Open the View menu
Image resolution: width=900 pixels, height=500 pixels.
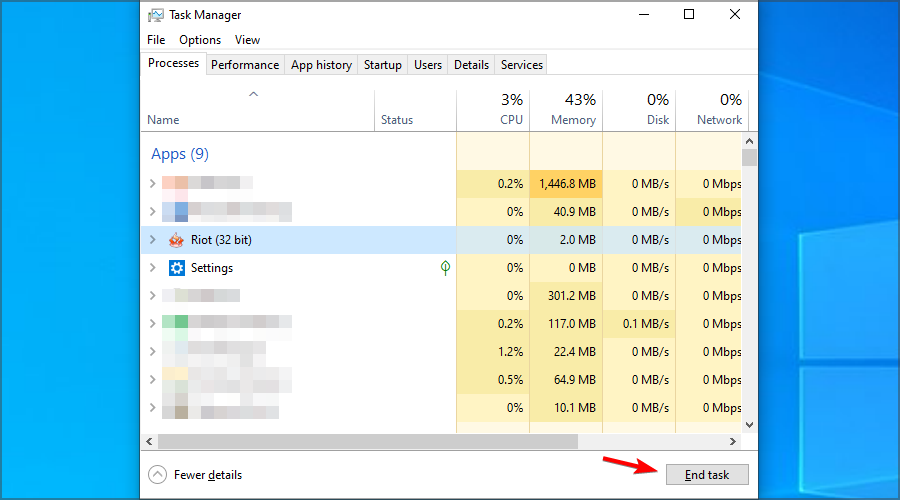247,40
